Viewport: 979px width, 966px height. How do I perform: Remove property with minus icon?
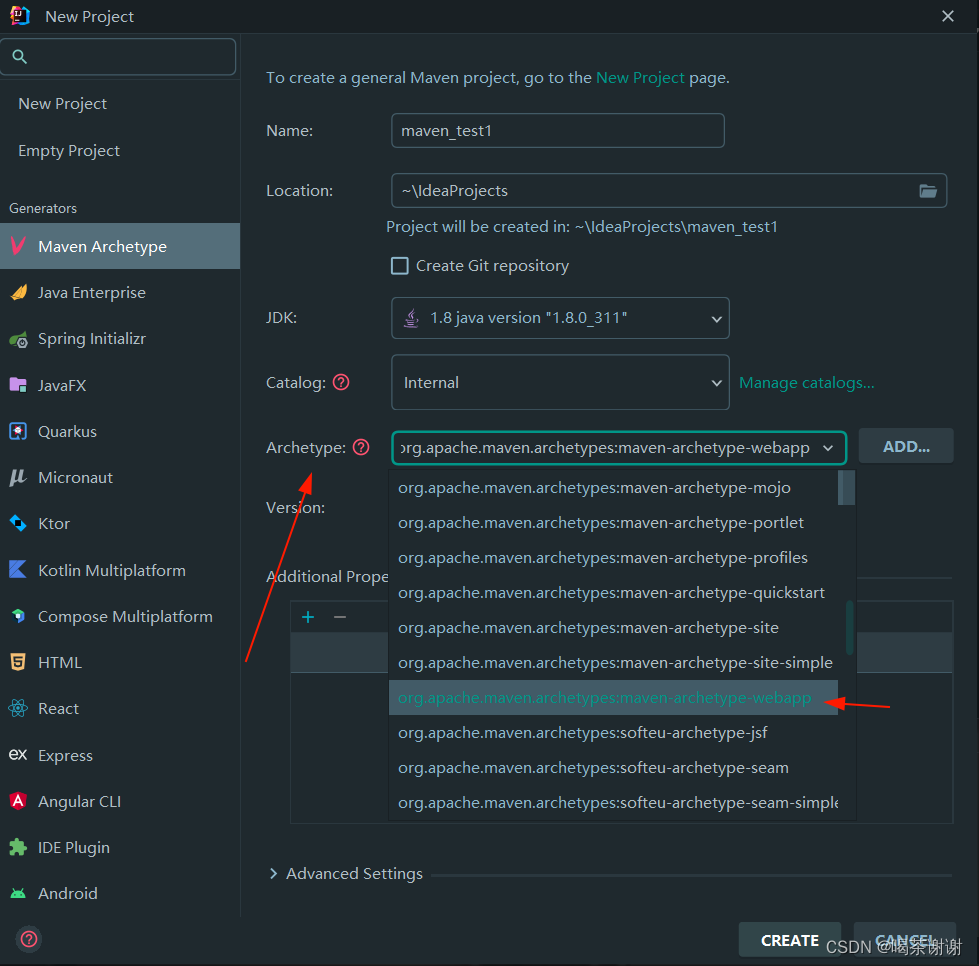(340, 617)
